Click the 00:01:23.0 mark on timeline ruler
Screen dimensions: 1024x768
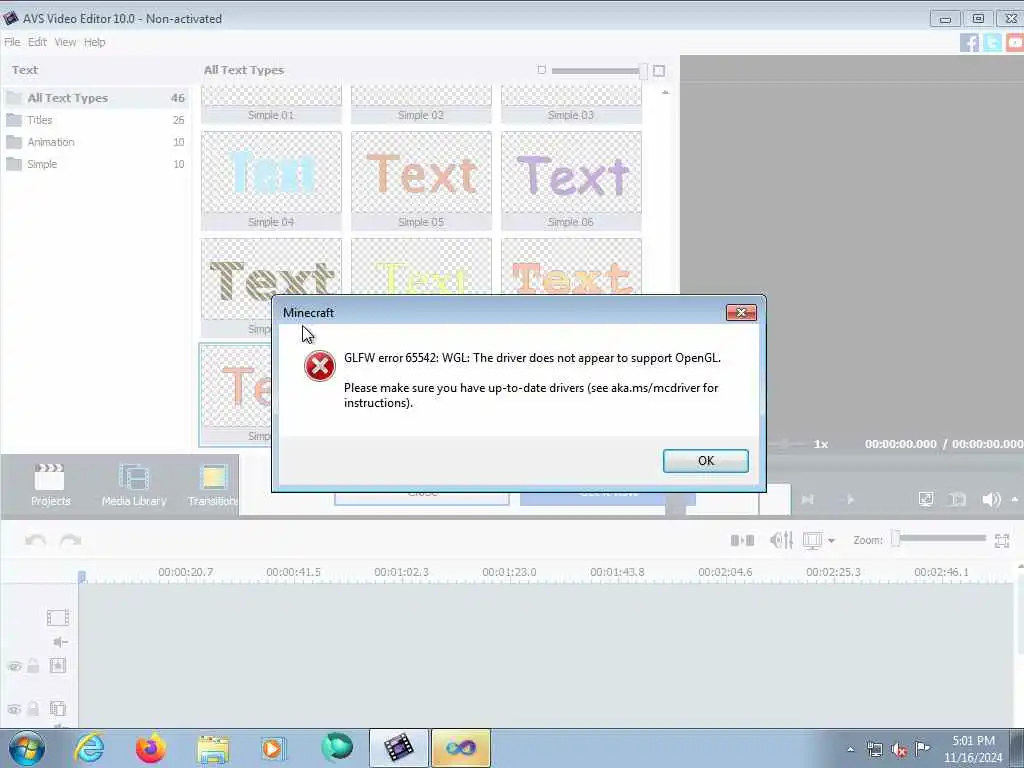509,572
